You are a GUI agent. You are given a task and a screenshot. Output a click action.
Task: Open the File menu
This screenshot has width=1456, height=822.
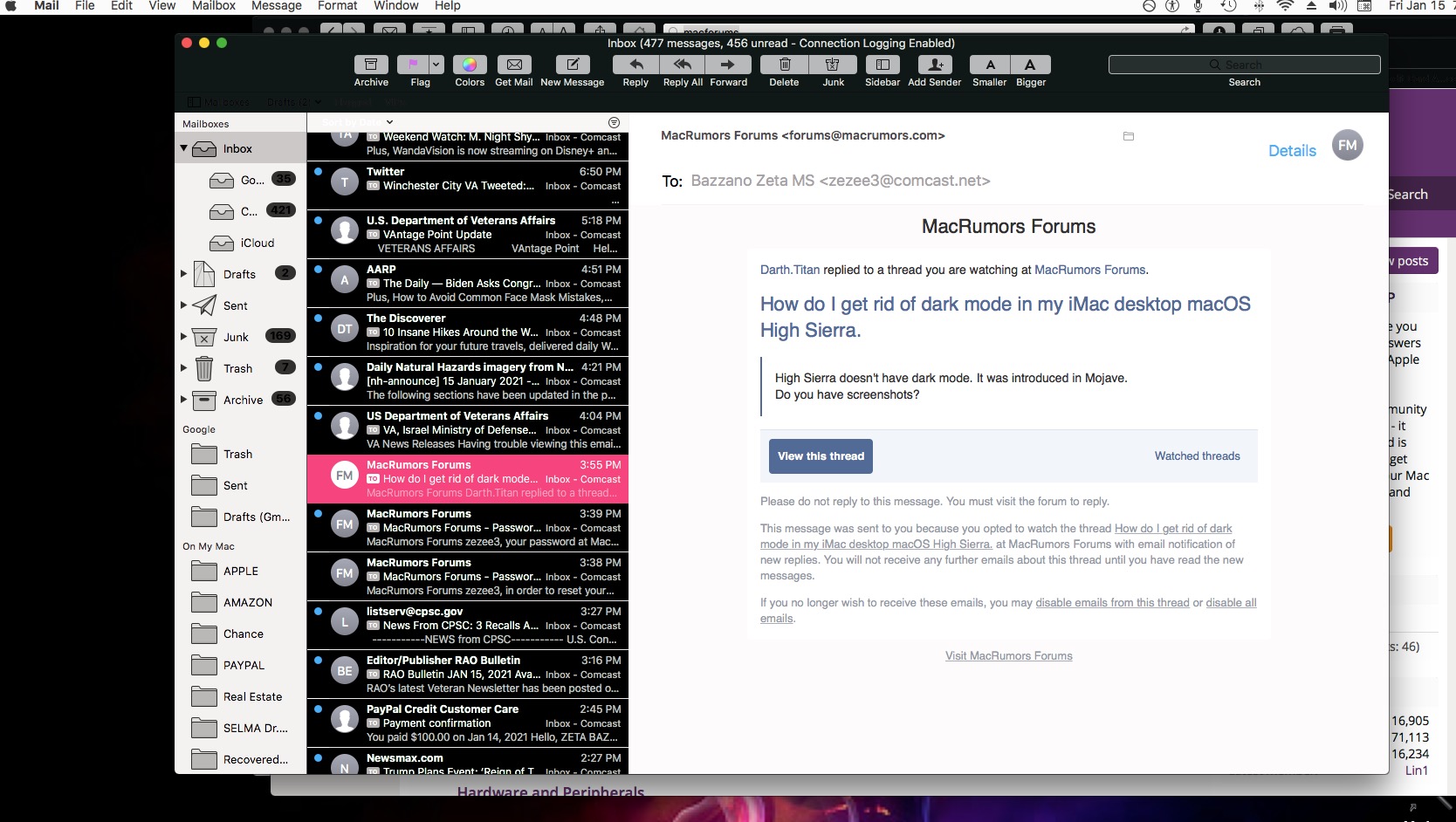pos(85,5)
